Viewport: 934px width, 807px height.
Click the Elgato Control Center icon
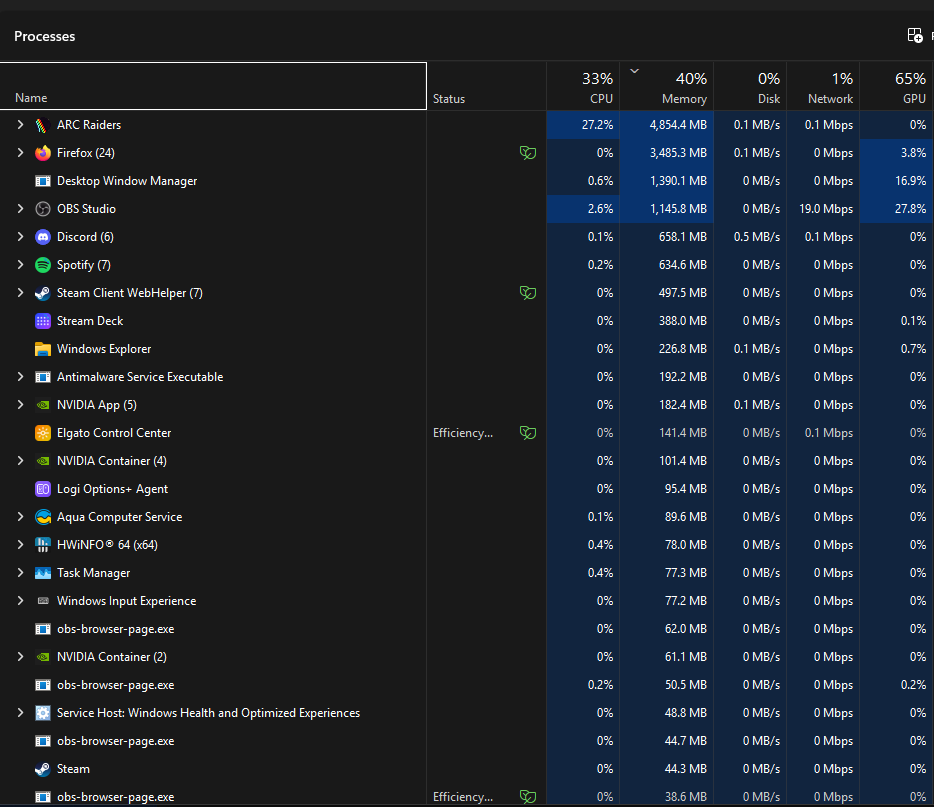click(42, 433)
